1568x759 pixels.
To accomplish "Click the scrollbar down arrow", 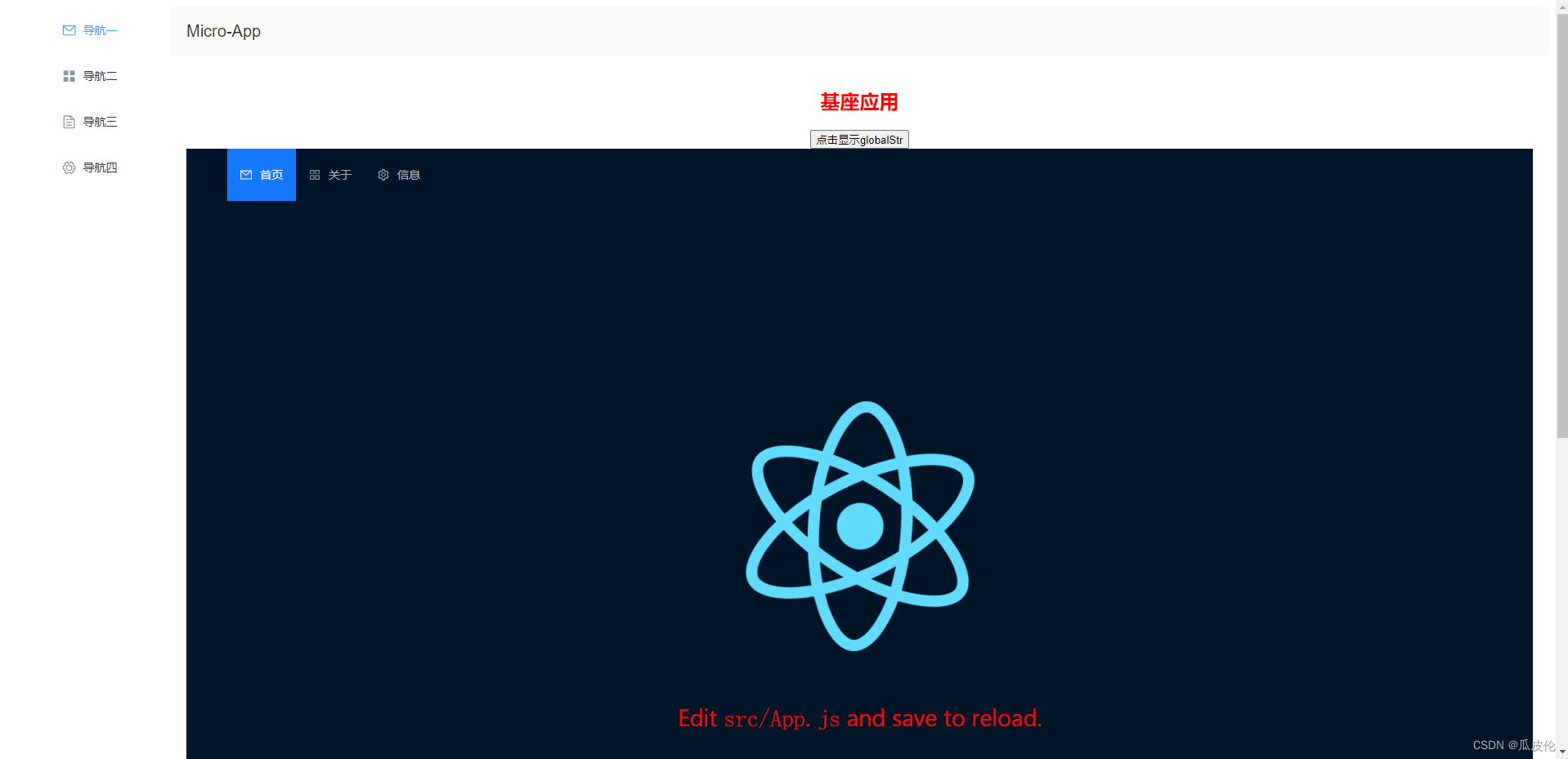I will click(x=1562, y=752).
